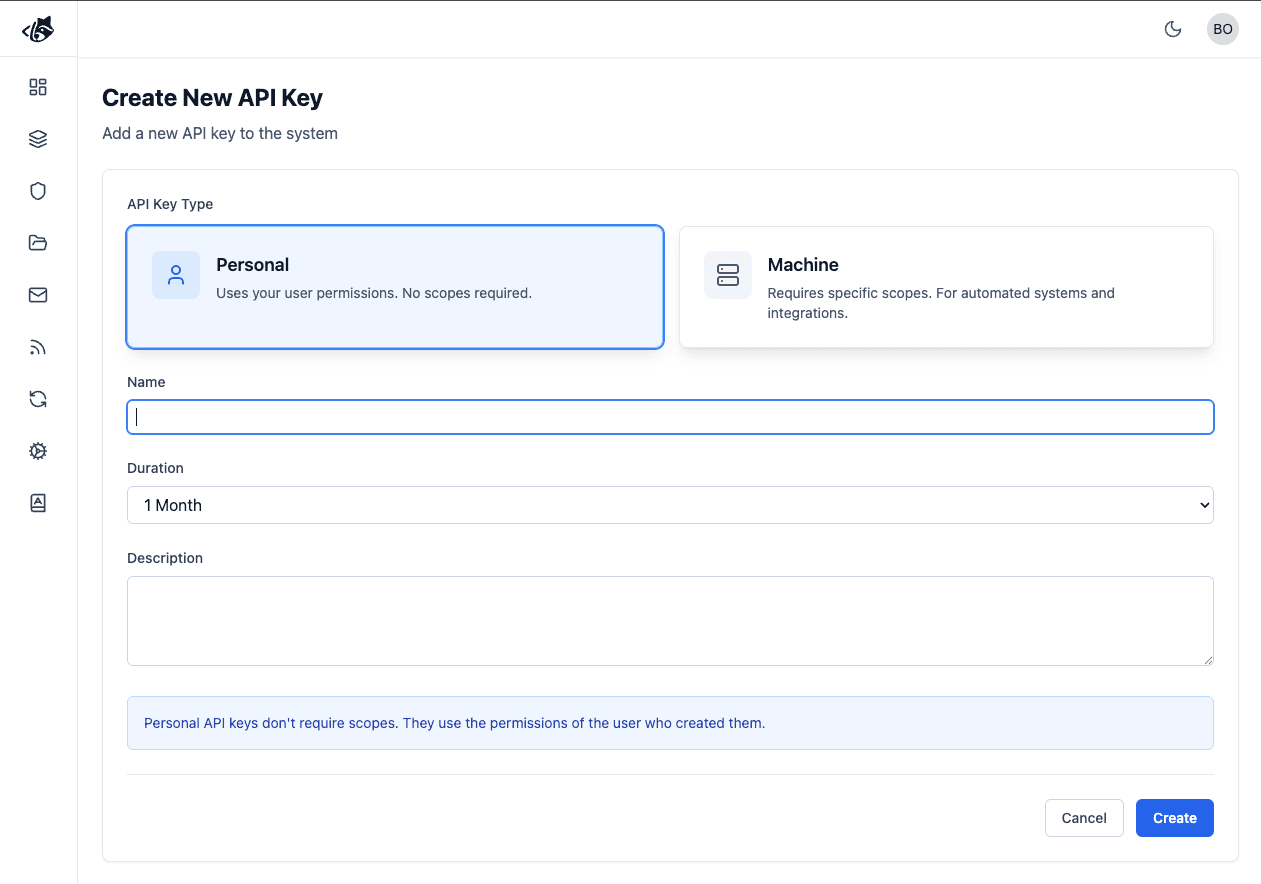Click the book sidebar icon at the bottom
This screenshot has height=884, width=1261.
pyautogui.click(x=38, y=503)
